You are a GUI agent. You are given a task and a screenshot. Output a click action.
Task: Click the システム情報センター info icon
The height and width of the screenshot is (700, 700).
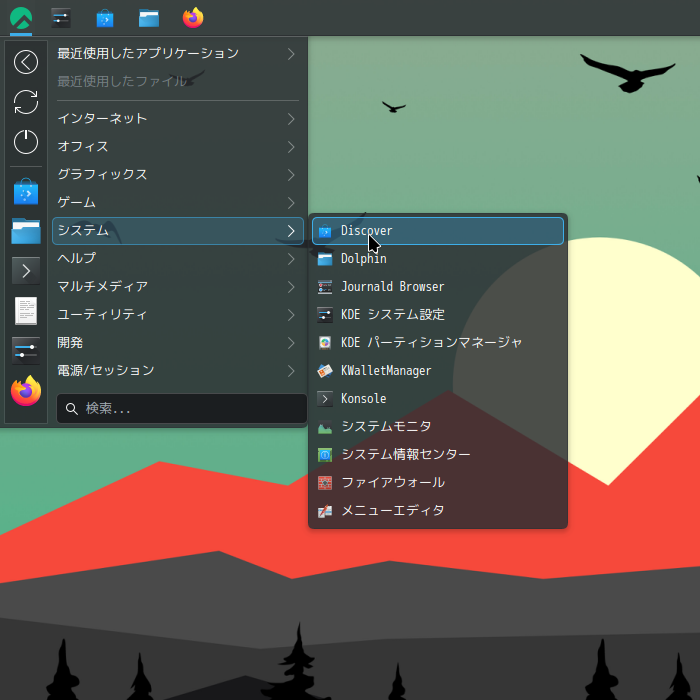click(x=325, y=455)
